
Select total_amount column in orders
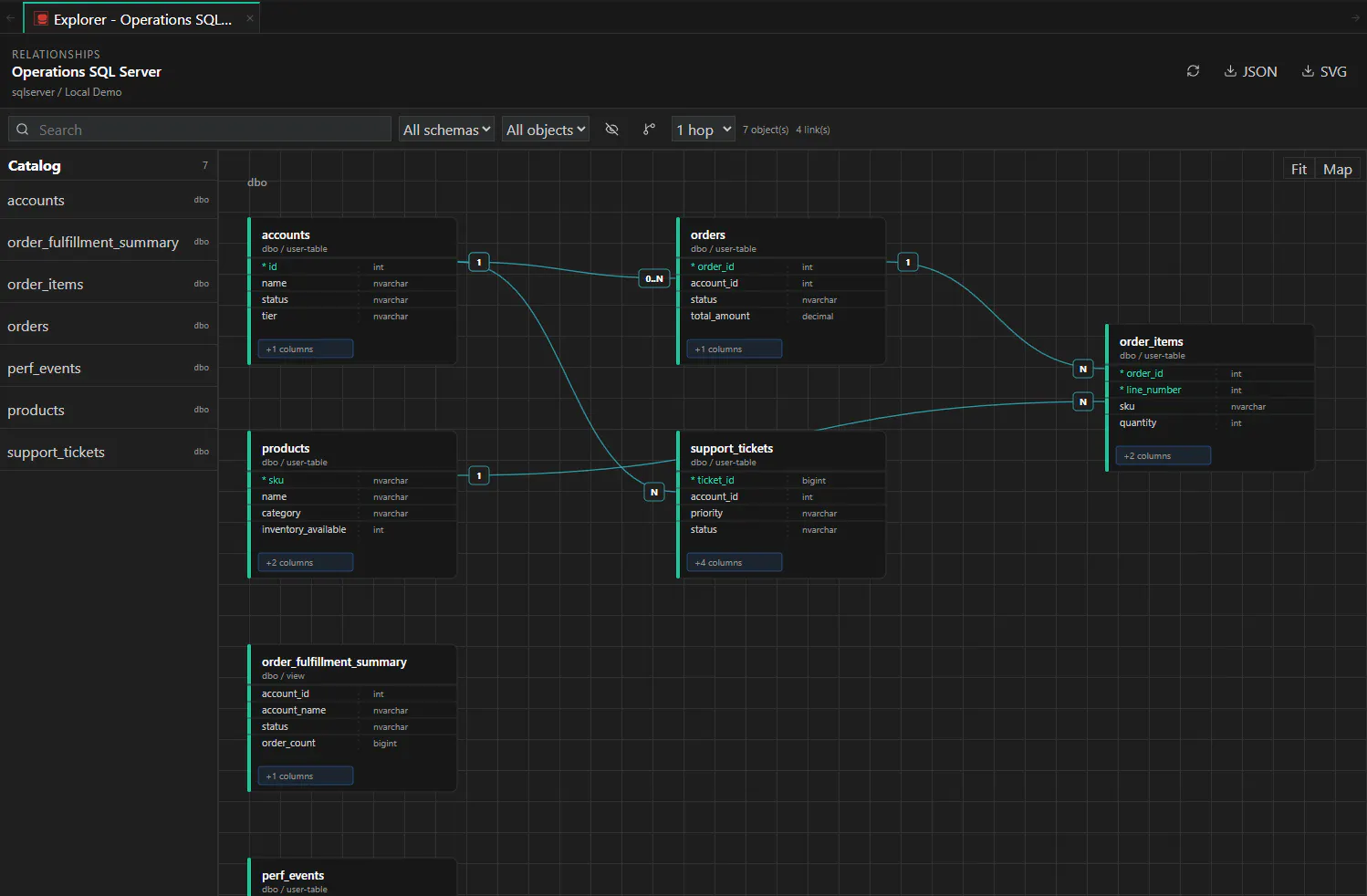click(x=782, y=316)
